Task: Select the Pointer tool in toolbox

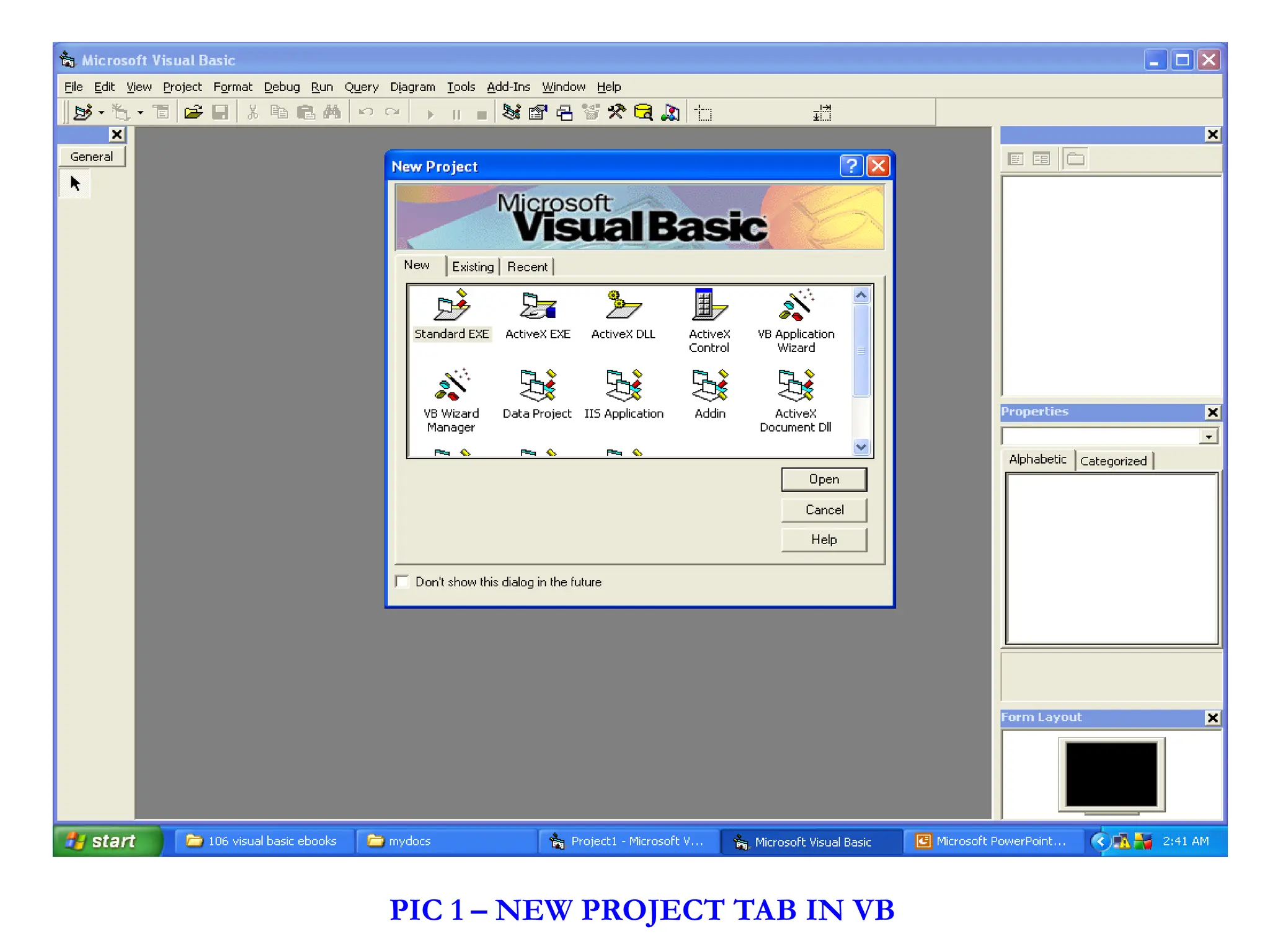Action: pos(75,184)
